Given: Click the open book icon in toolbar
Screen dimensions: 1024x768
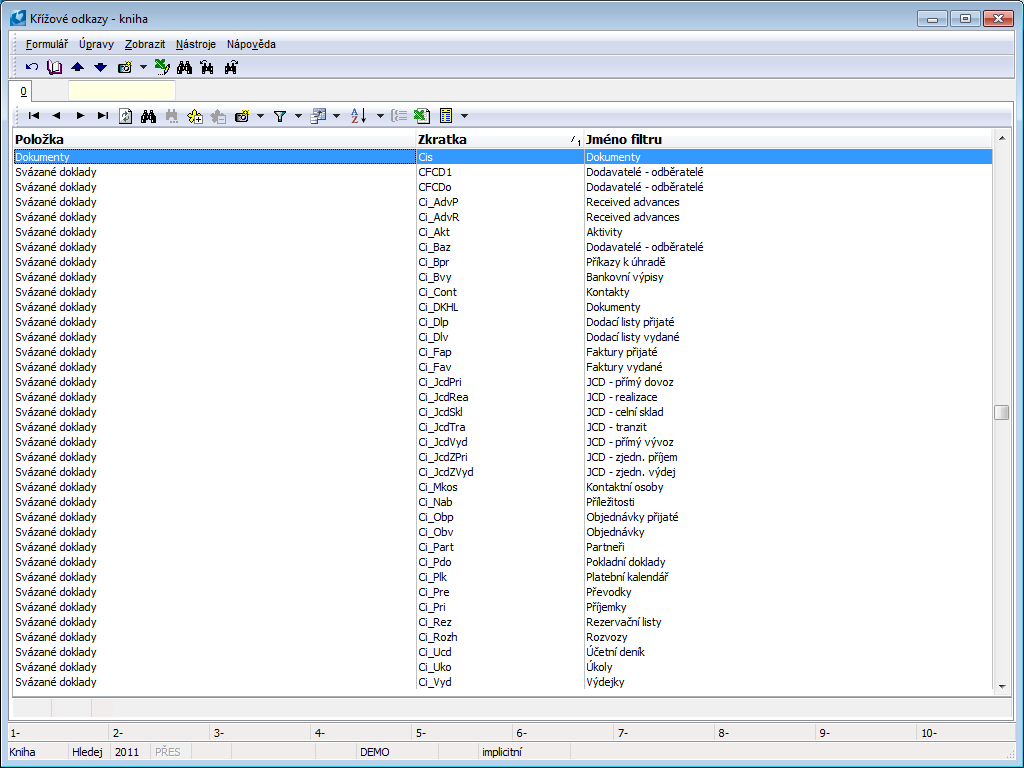Looking at the screenshot, I should tap(54, 67).
